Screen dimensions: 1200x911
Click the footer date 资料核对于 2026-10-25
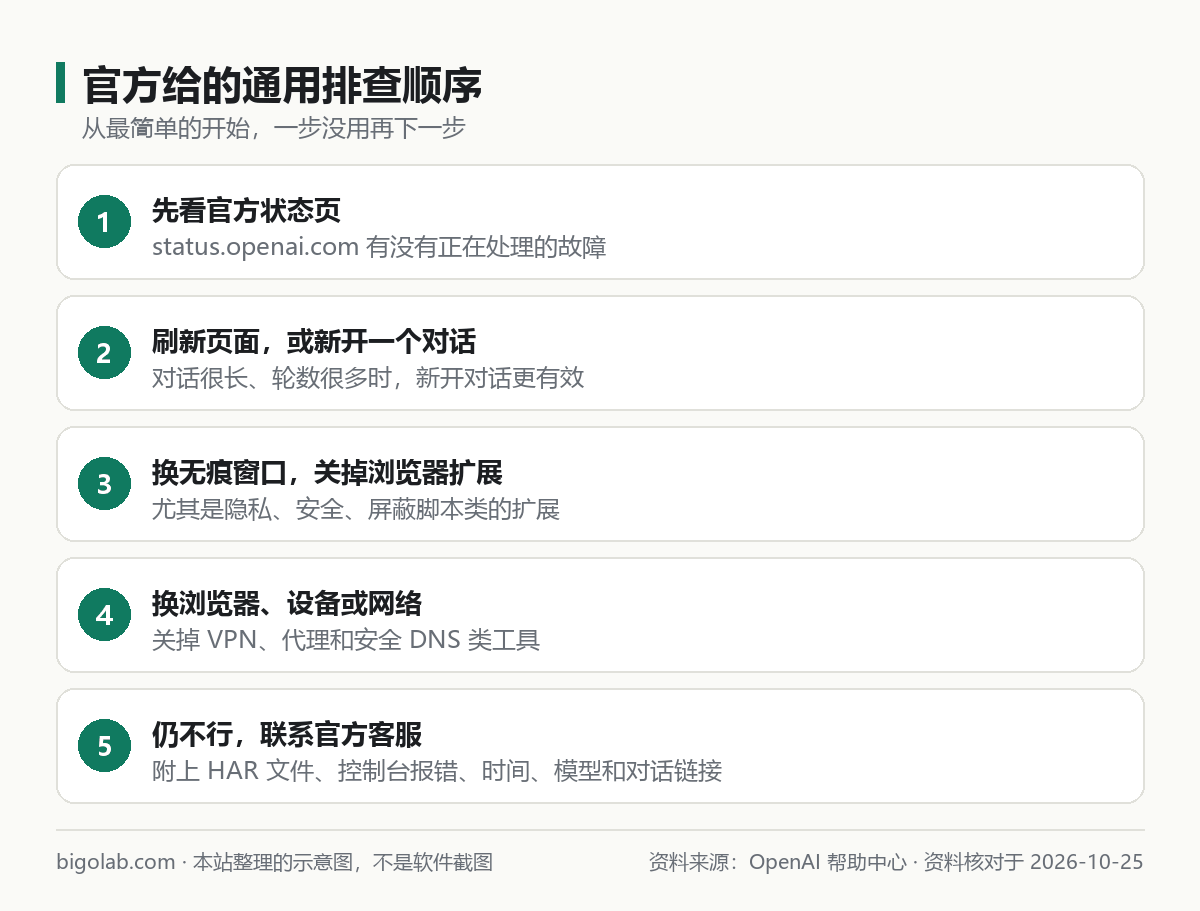(x=1033, y=862)
